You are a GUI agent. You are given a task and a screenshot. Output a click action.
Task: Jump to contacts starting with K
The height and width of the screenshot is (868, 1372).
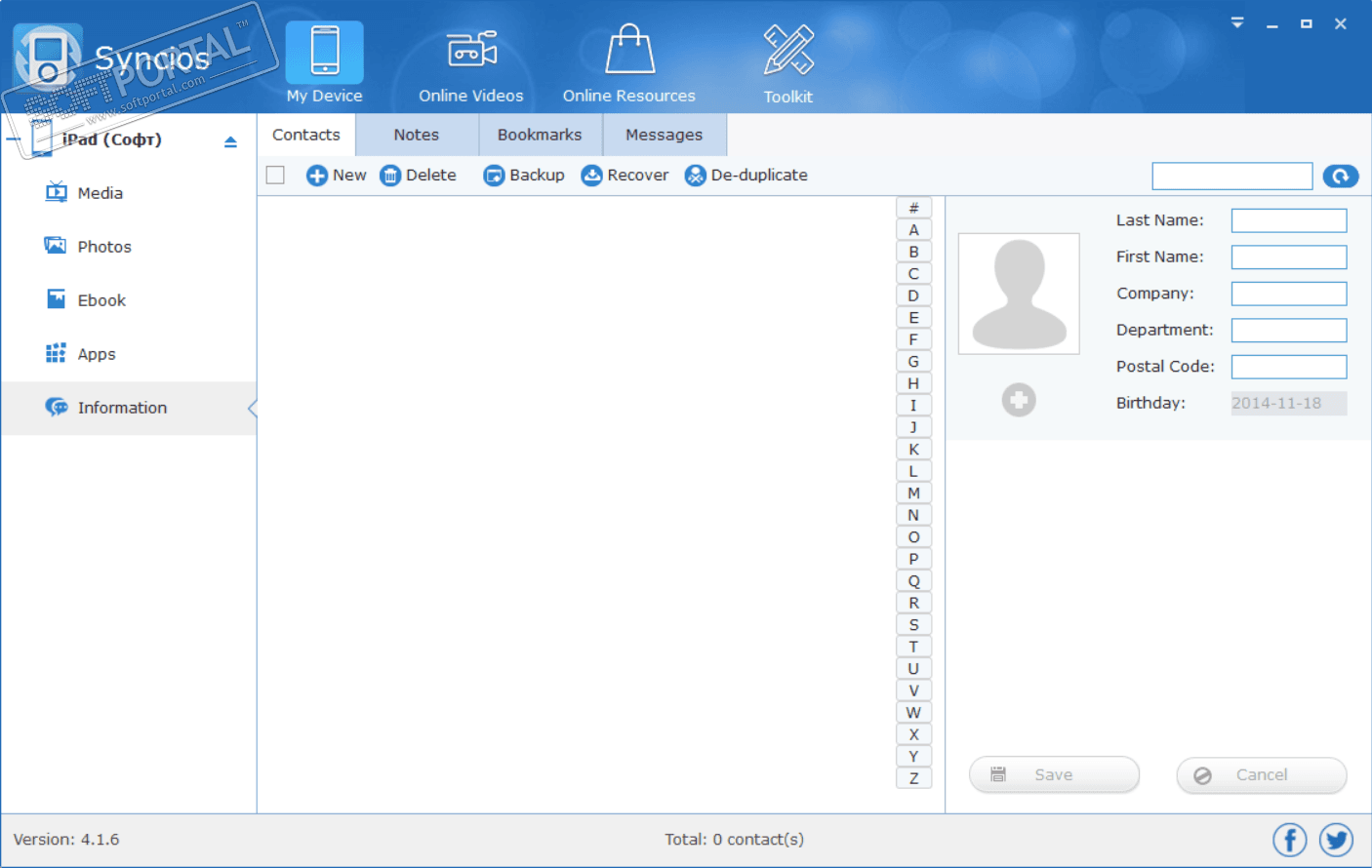point(913,450)
